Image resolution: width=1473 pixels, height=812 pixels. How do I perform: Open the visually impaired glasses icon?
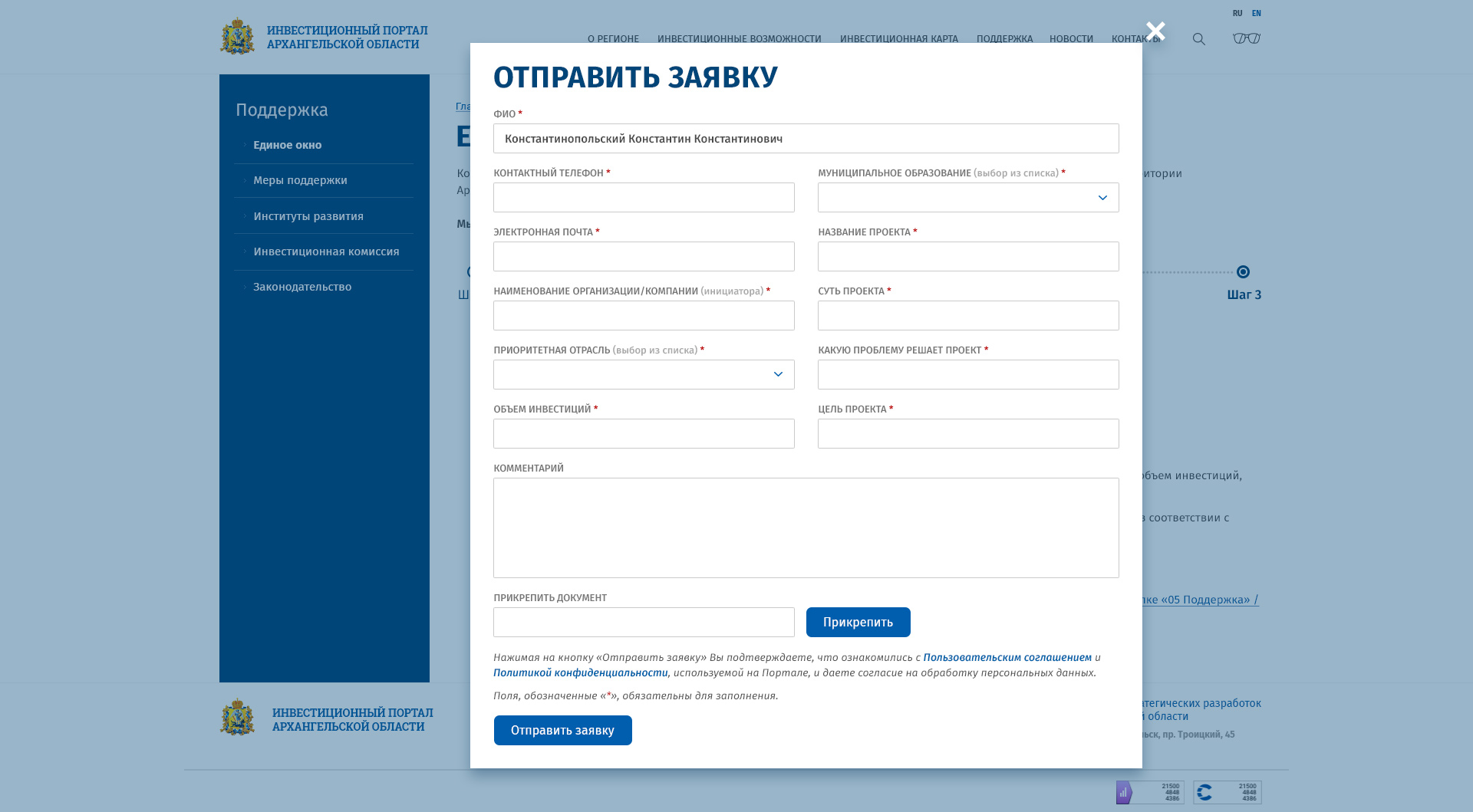pyautogui.click(x=1247, y=38)
